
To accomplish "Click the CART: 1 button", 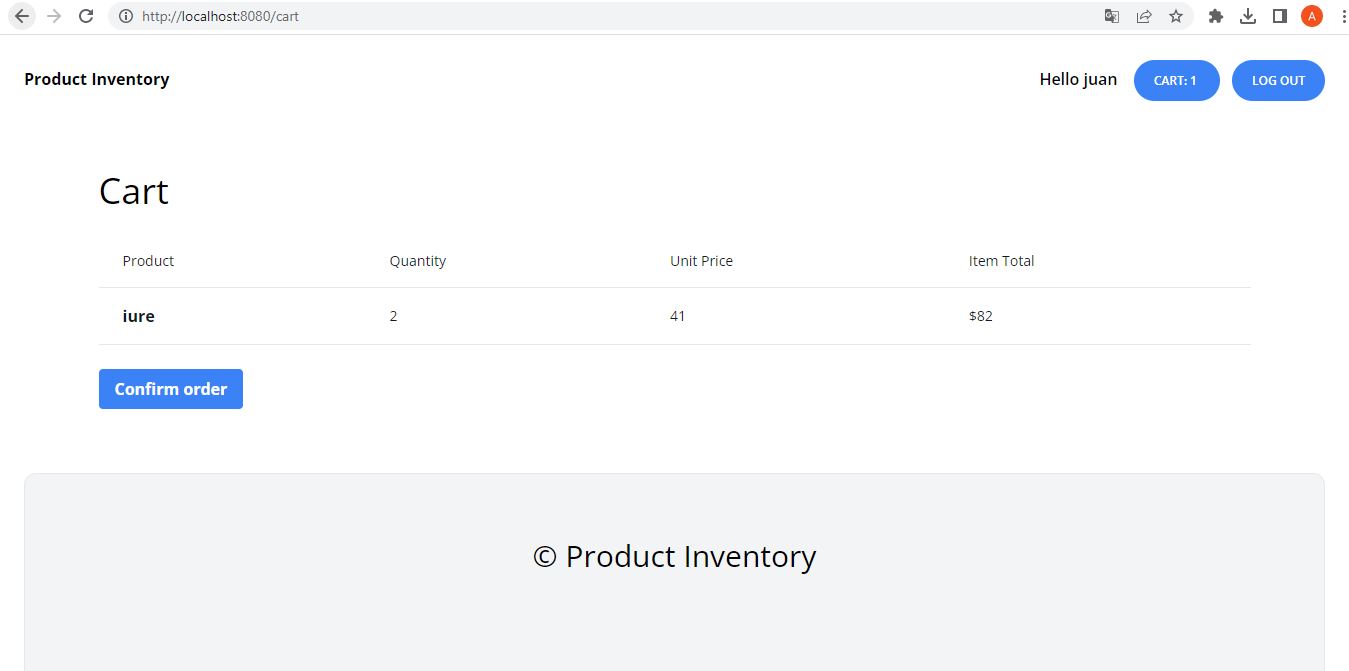I will (x=1176, y=80).
